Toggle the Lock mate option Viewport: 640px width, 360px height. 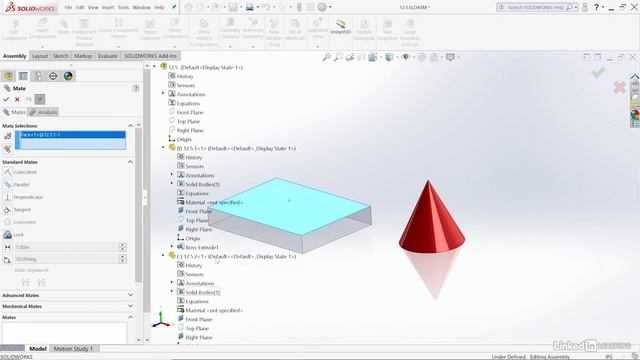[x=13, y=235]
